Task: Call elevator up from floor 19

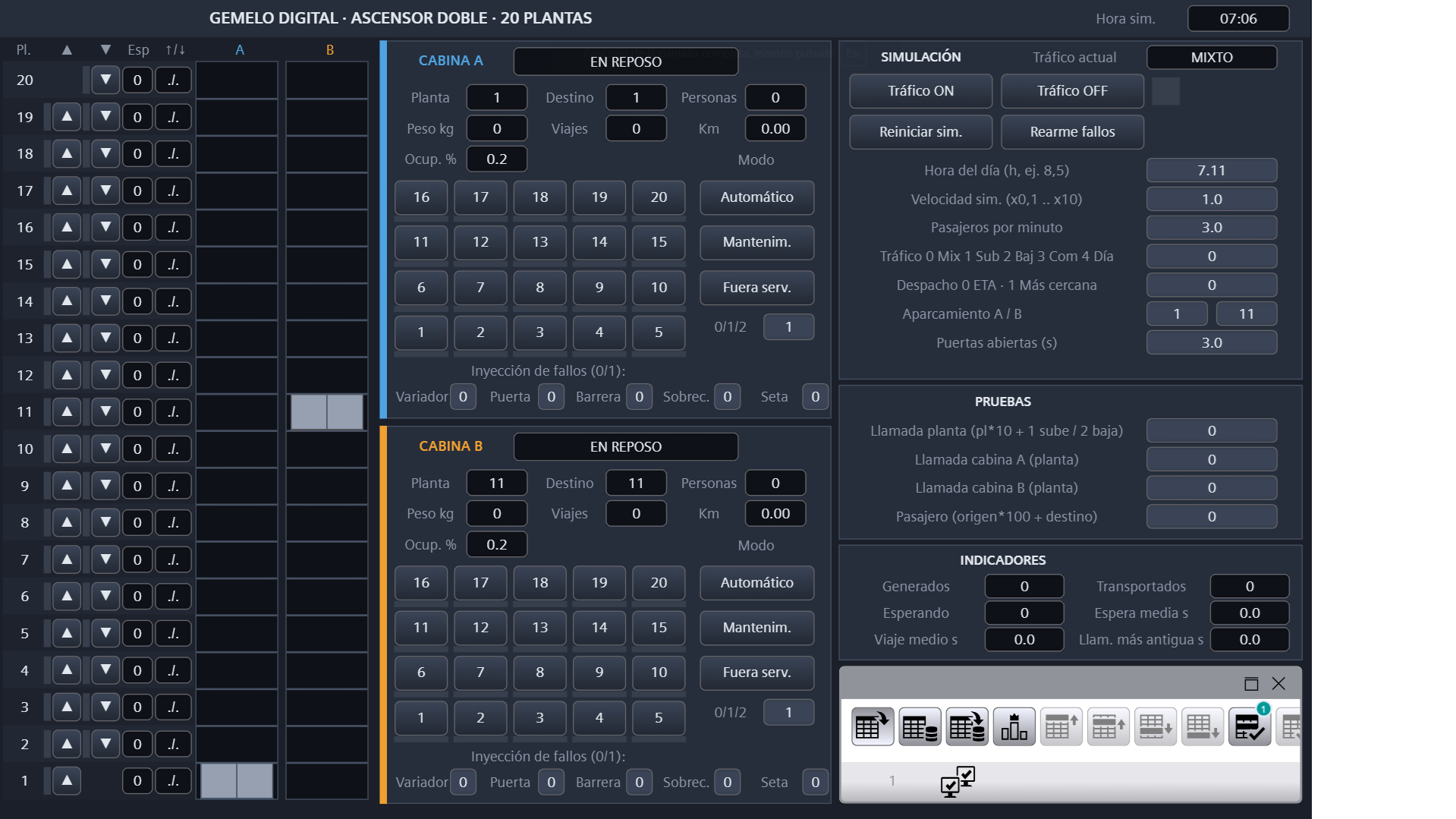Action: coord(67,117)
